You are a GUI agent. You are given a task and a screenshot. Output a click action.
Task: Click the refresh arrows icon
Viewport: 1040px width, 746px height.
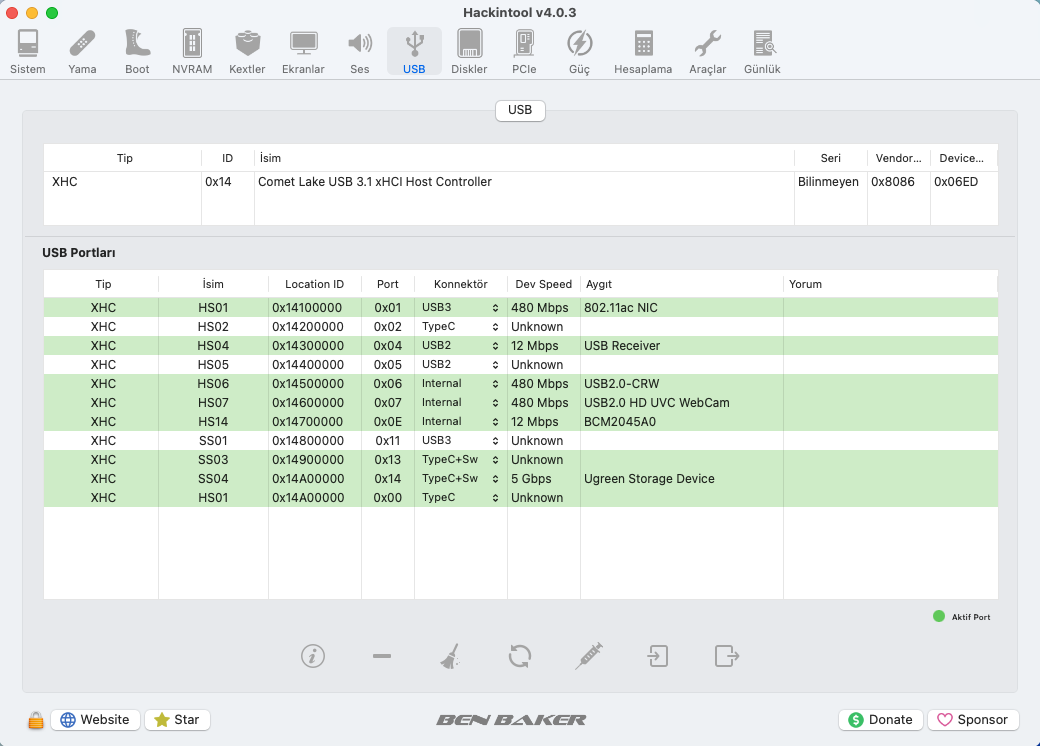519,656
